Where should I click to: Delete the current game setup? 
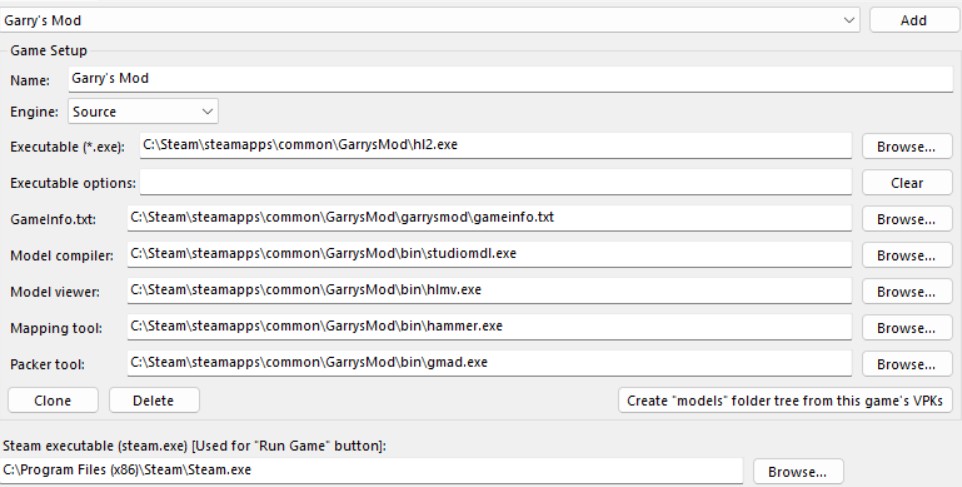pyautogui.click(x=154, y=401)
